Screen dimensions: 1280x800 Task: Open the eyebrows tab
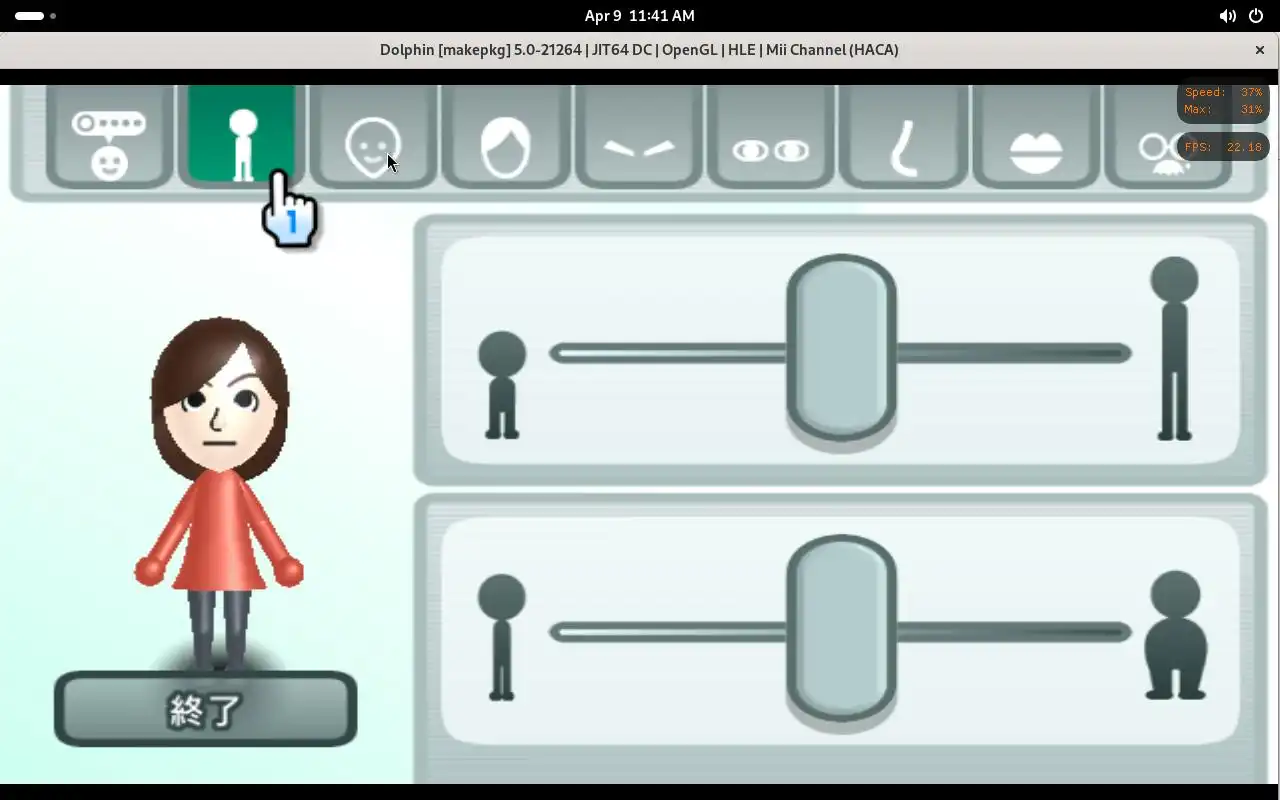pyautogui.click(x=639, y=137)
